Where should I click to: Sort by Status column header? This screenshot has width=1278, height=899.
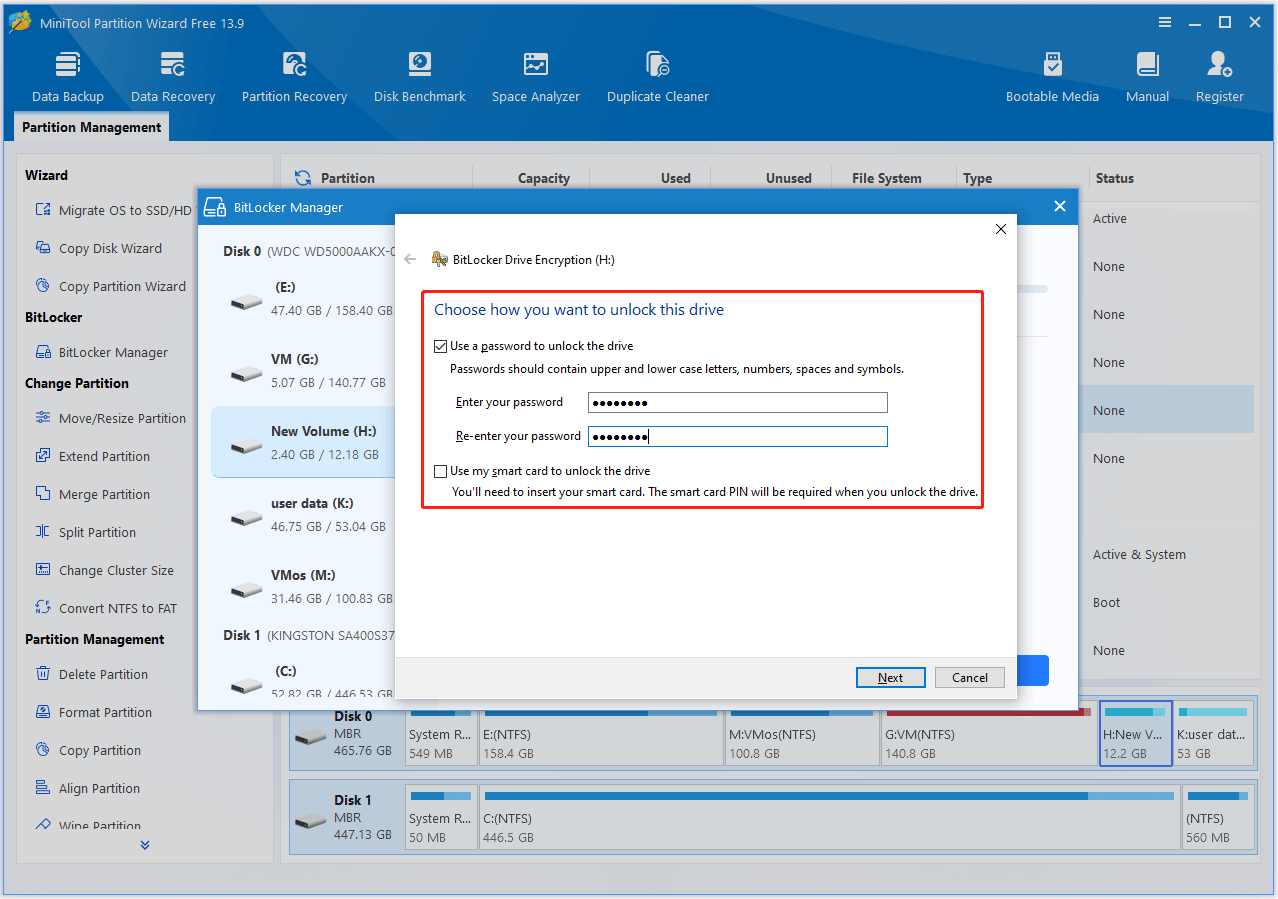tap(1114, 178)
